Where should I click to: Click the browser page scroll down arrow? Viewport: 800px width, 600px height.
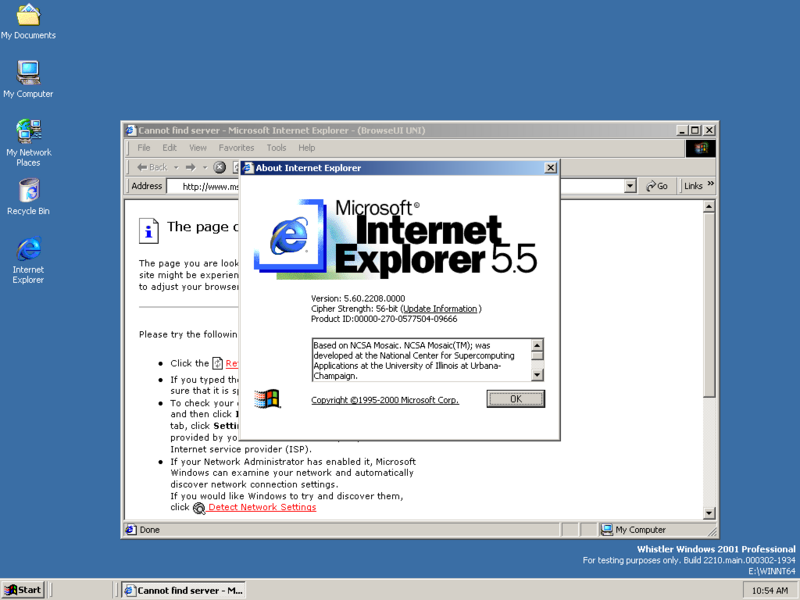709,513
